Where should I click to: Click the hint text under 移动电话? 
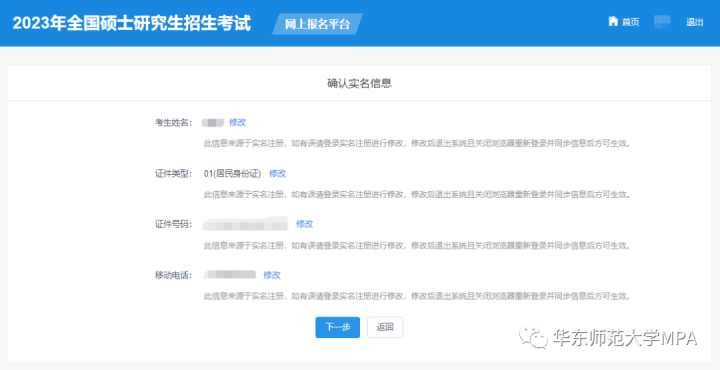(417, 296)
